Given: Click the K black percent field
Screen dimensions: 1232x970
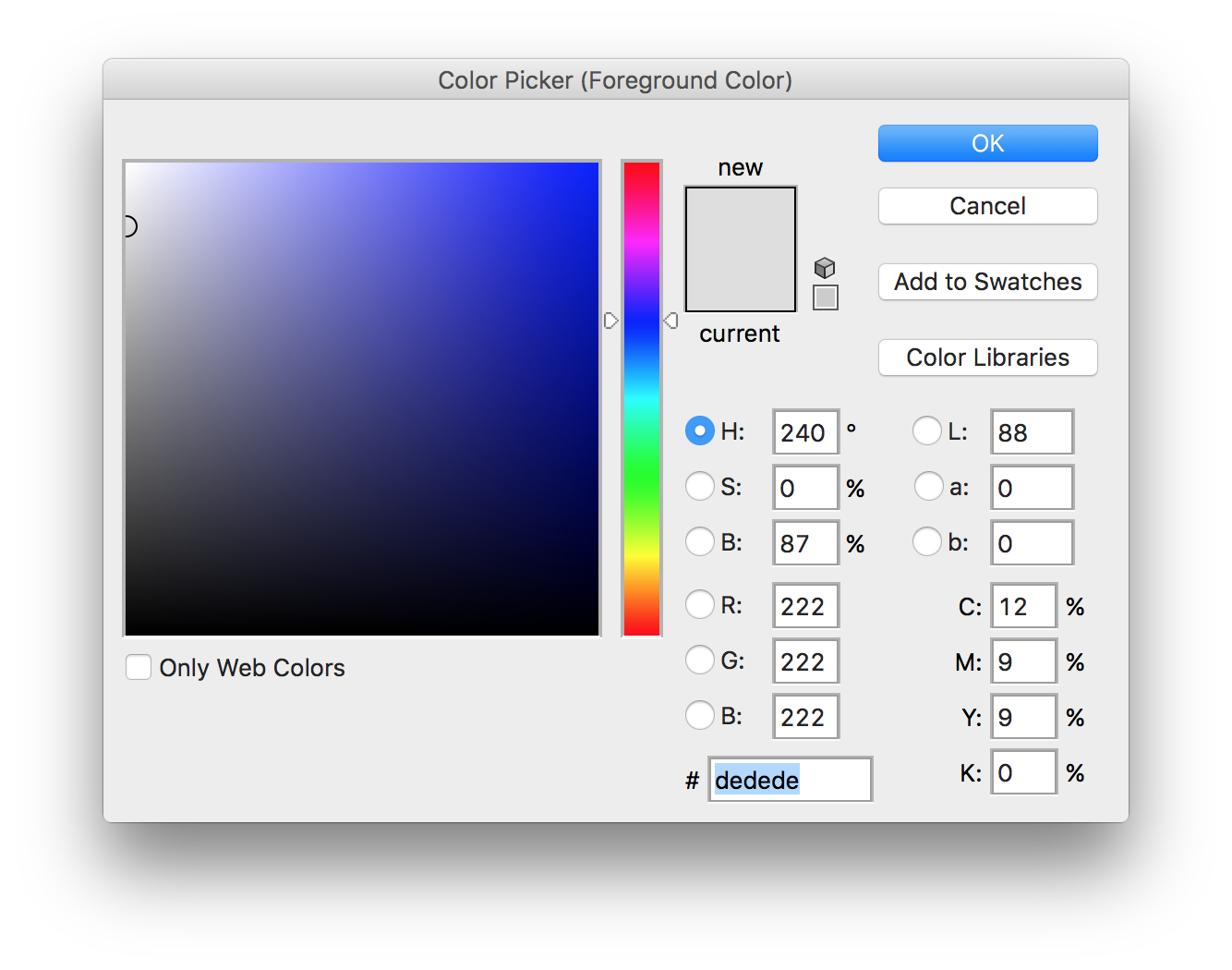Looking at the screenshot, I should [1023, 771].
